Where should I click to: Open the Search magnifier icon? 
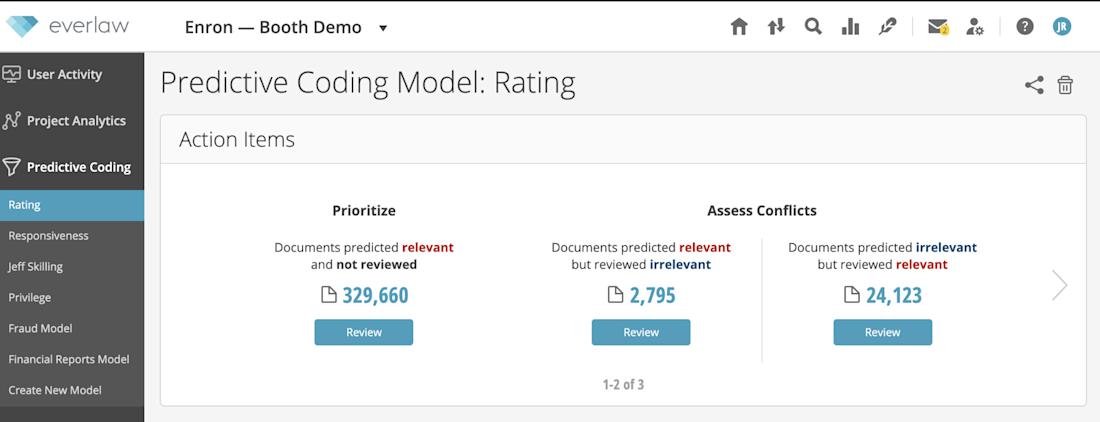click(813, 27)
